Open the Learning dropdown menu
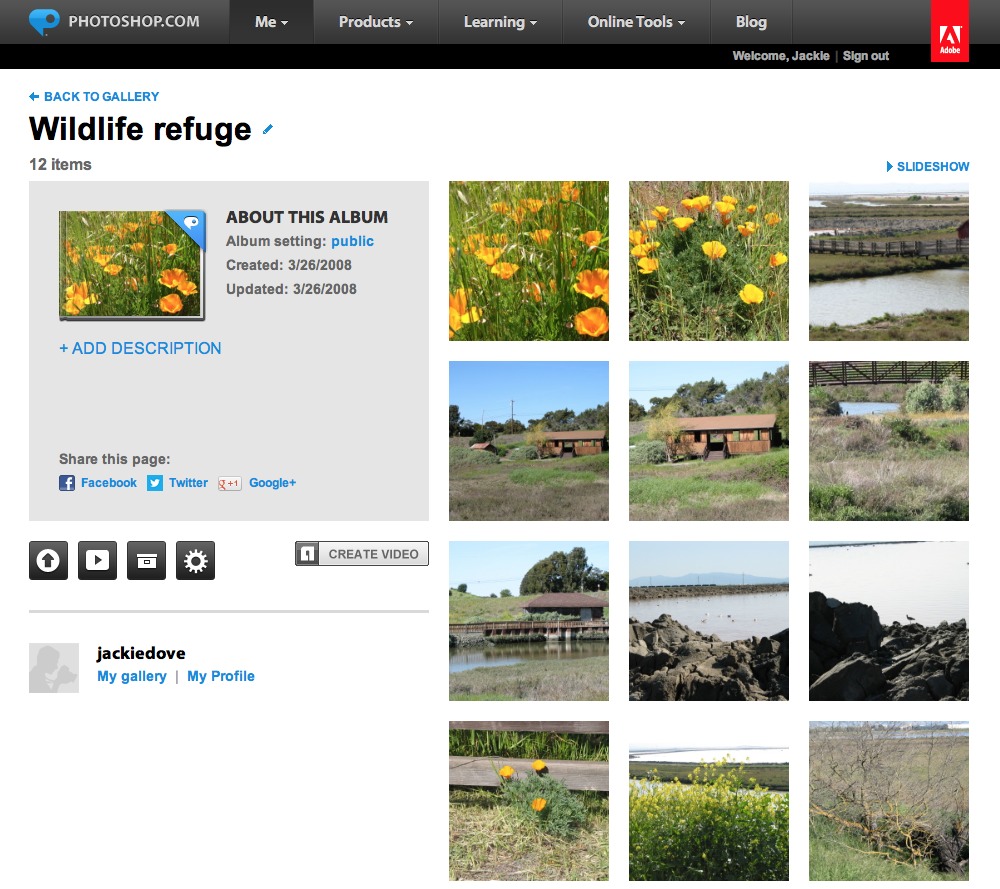Image resolution: width=1000 pixels, height=889 pixels. tap(500, 22)
